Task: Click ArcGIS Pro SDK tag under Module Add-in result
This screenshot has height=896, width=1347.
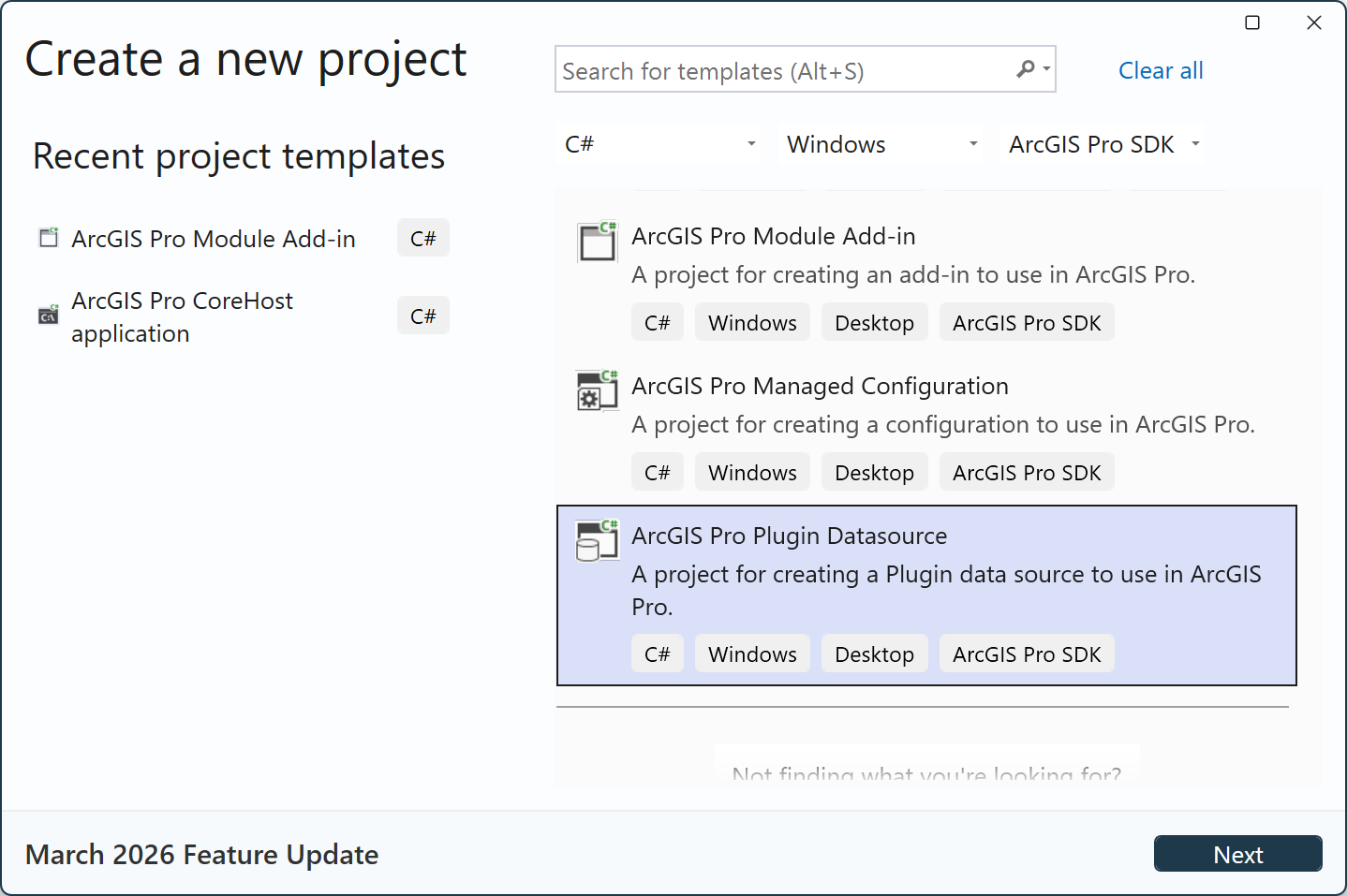Action: [1027, 322]
